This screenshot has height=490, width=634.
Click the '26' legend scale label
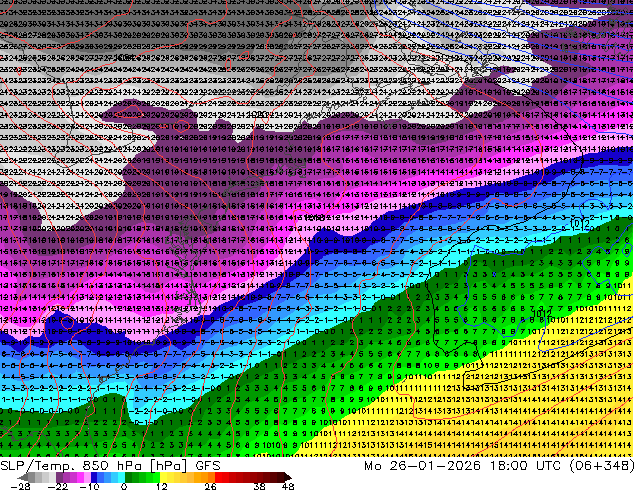point(210,486)
